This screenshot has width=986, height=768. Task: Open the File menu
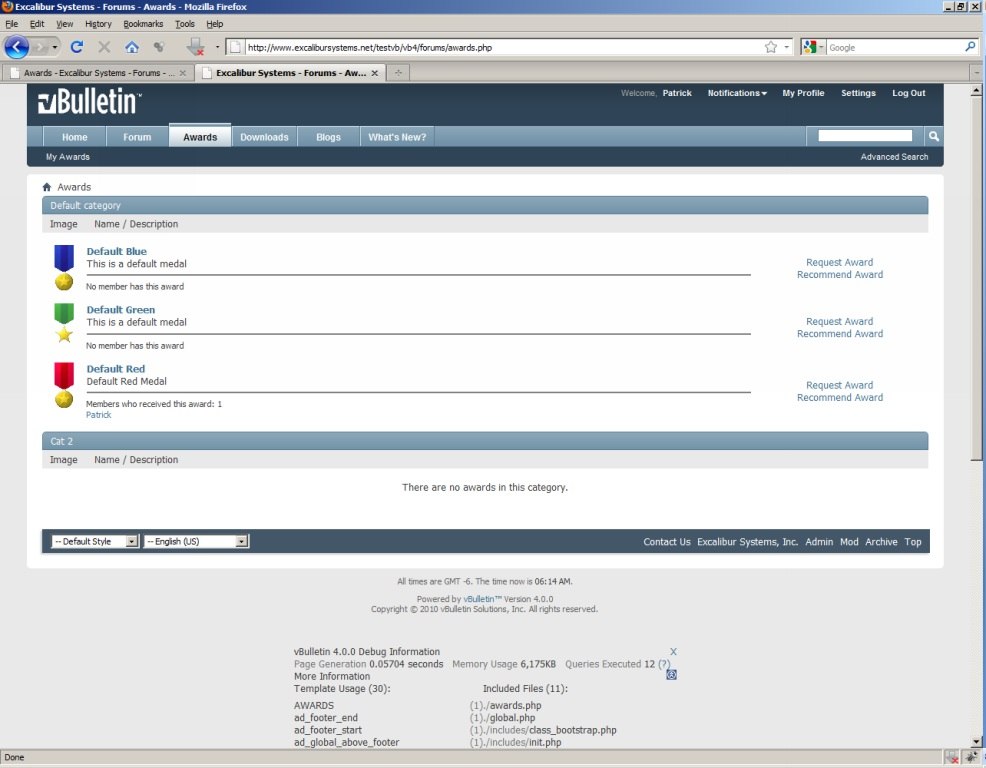pyautogui.click(x=12, y=24)
